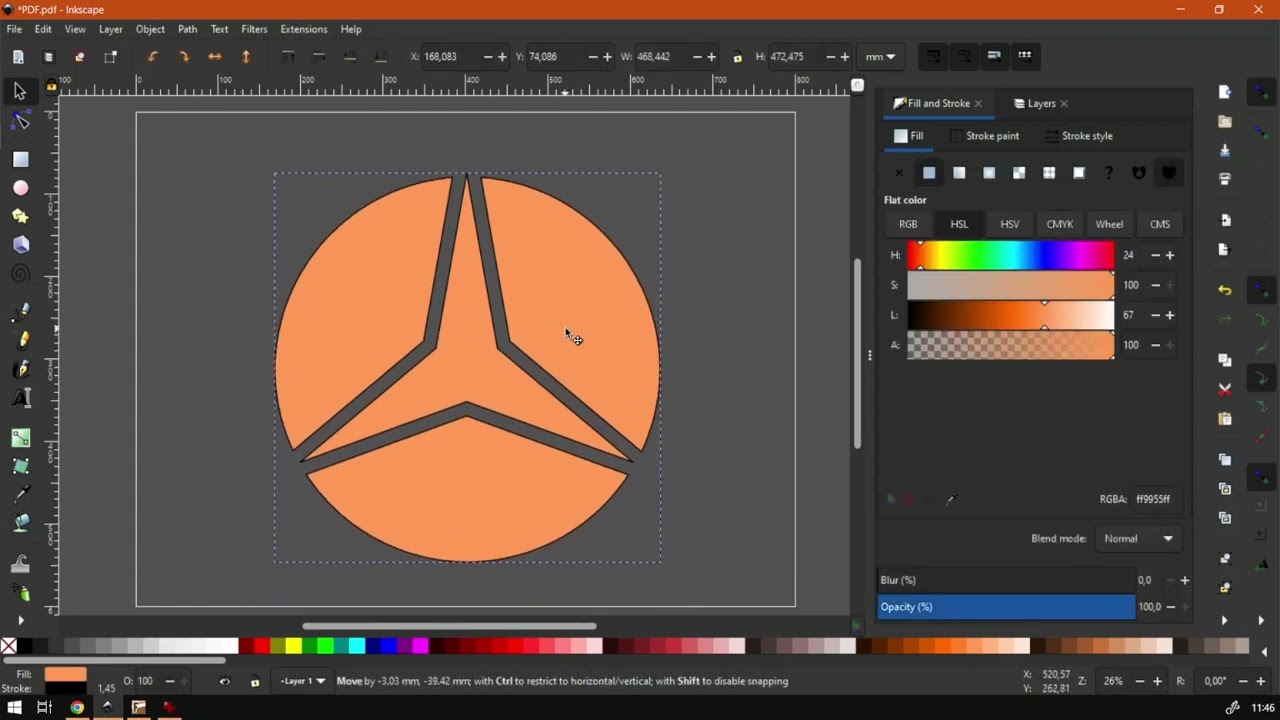The height and width of the screenshot is (720, 1280).
Task: Open the Layer 1 selector dropdown
Action: [x=303, y=682]
